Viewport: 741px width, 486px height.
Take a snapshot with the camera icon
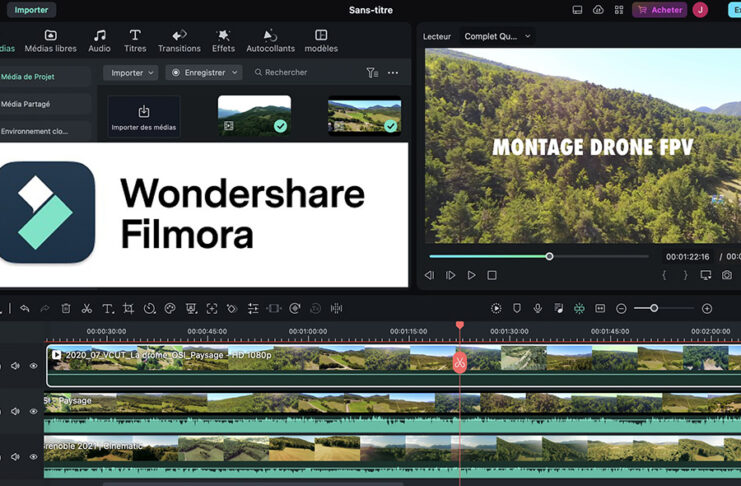tap(727, 275)
